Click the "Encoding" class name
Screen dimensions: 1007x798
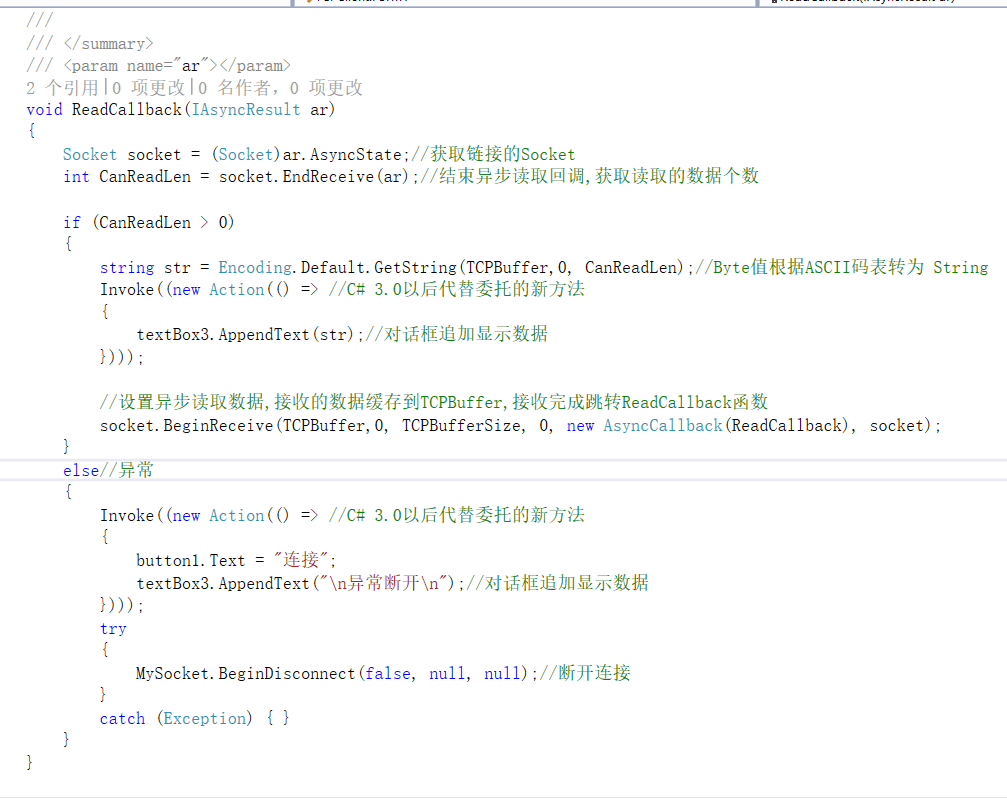tap(255, 268)
